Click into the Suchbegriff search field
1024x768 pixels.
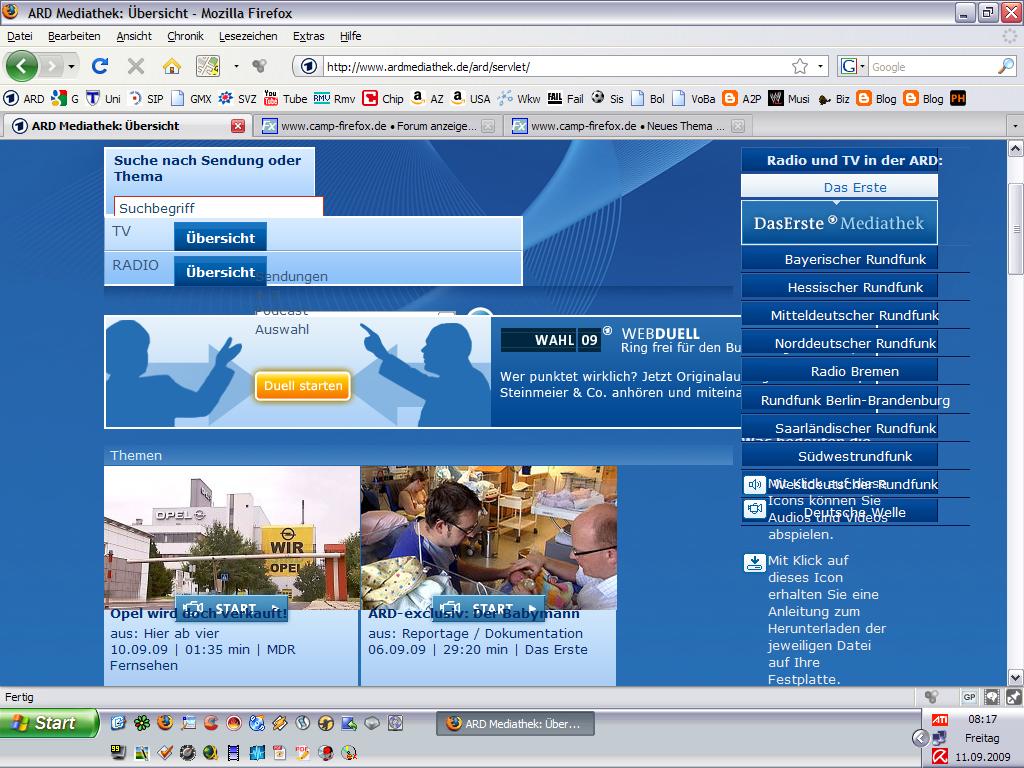pos(219,208)
